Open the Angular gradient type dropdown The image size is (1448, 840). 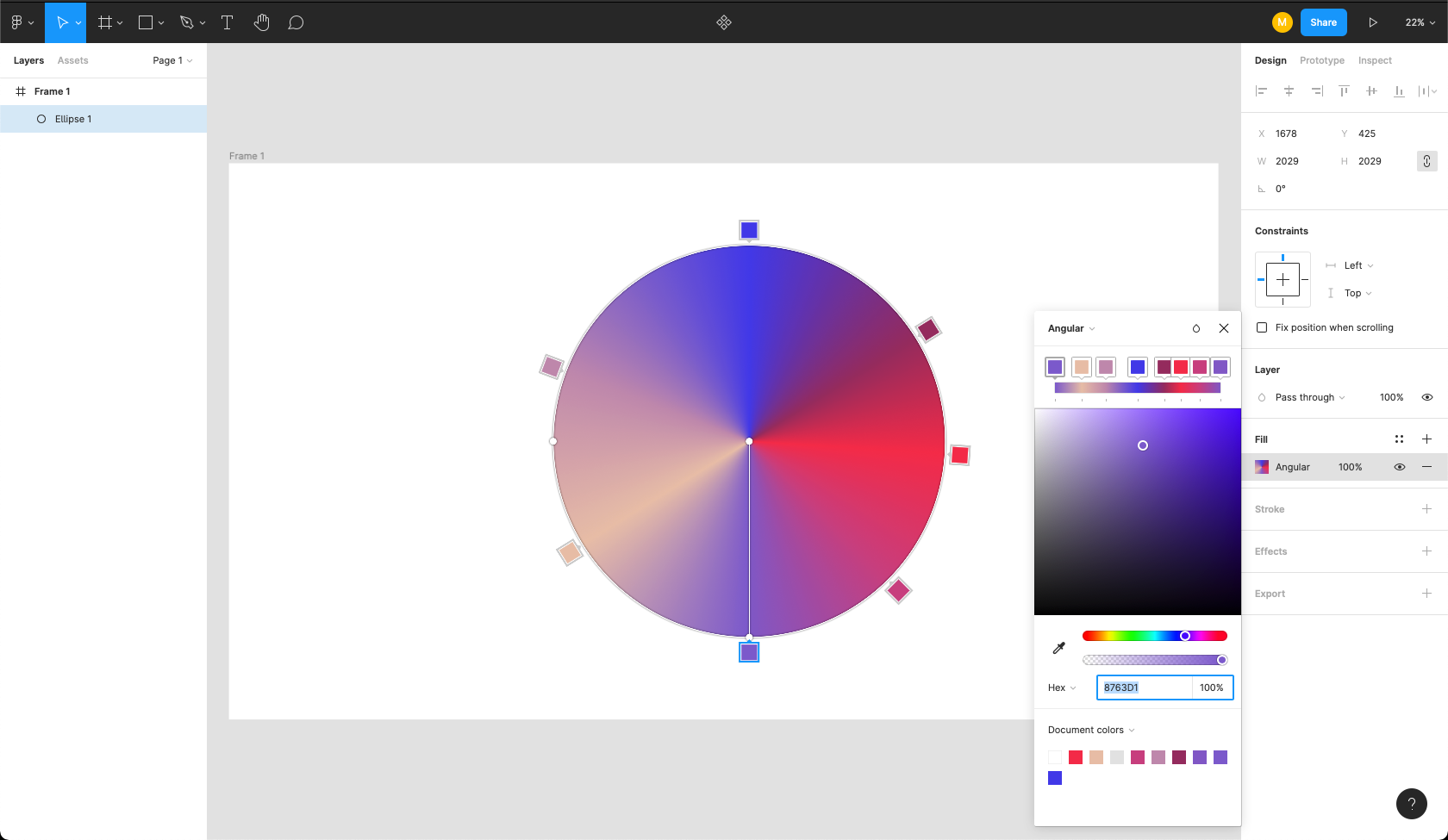point(1071,328)
